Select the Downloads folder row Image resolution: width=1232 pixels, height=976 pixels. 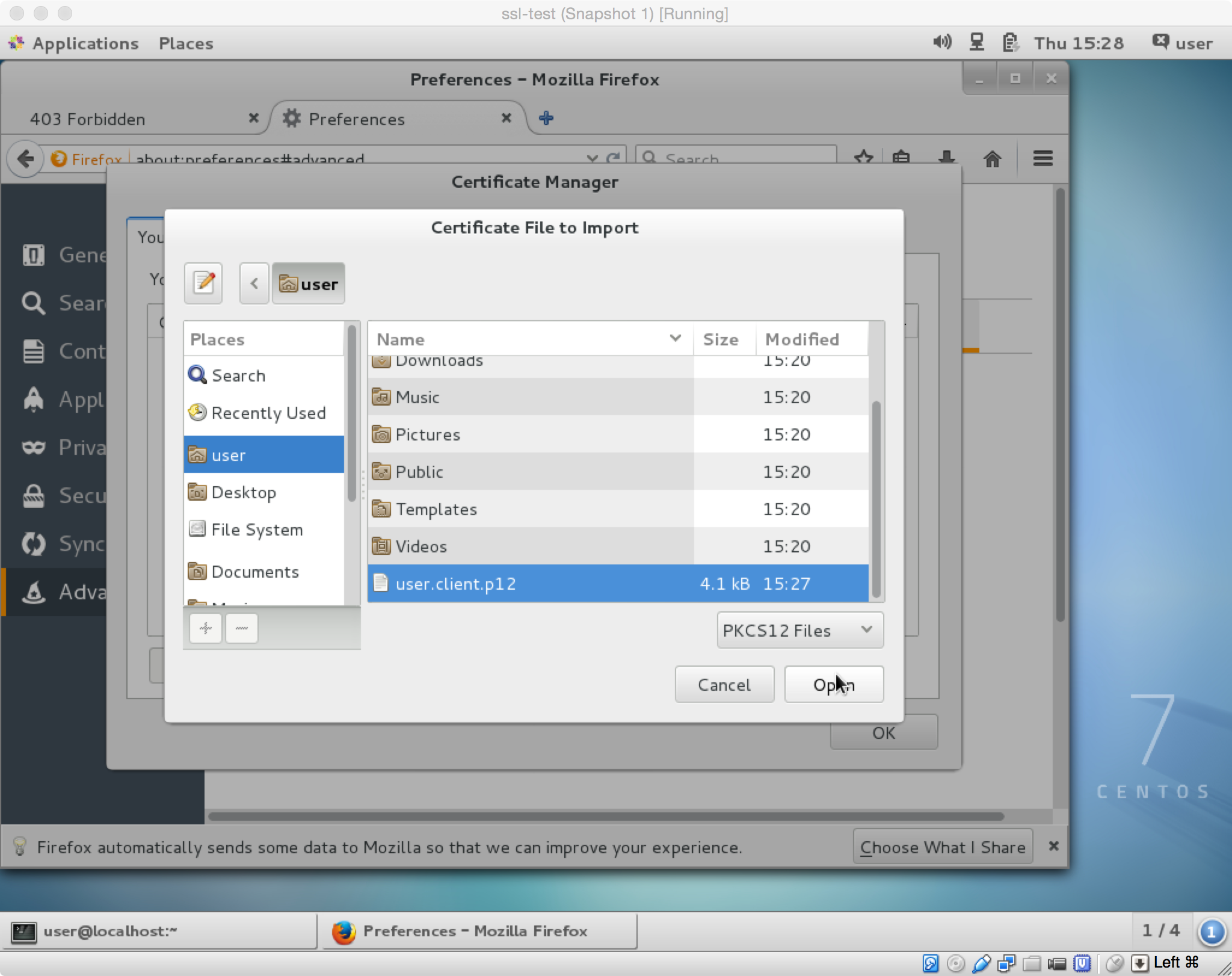618,366
